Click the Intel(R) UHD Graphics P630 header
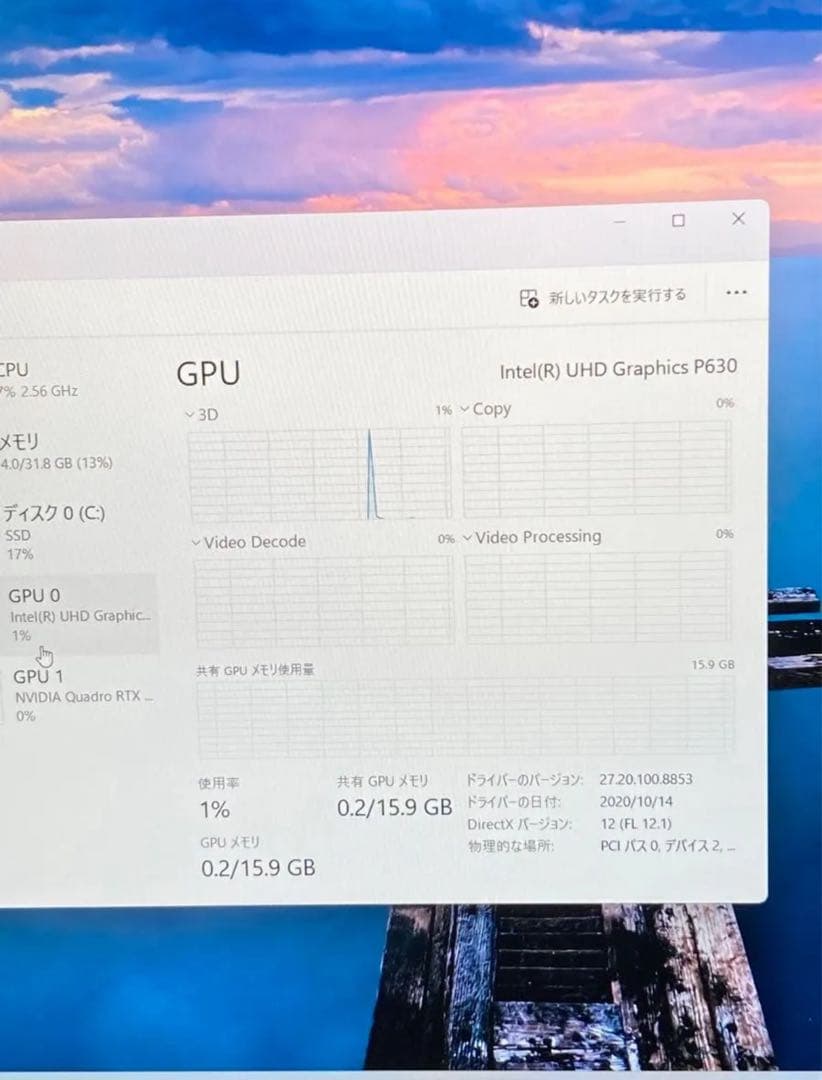 619,368
